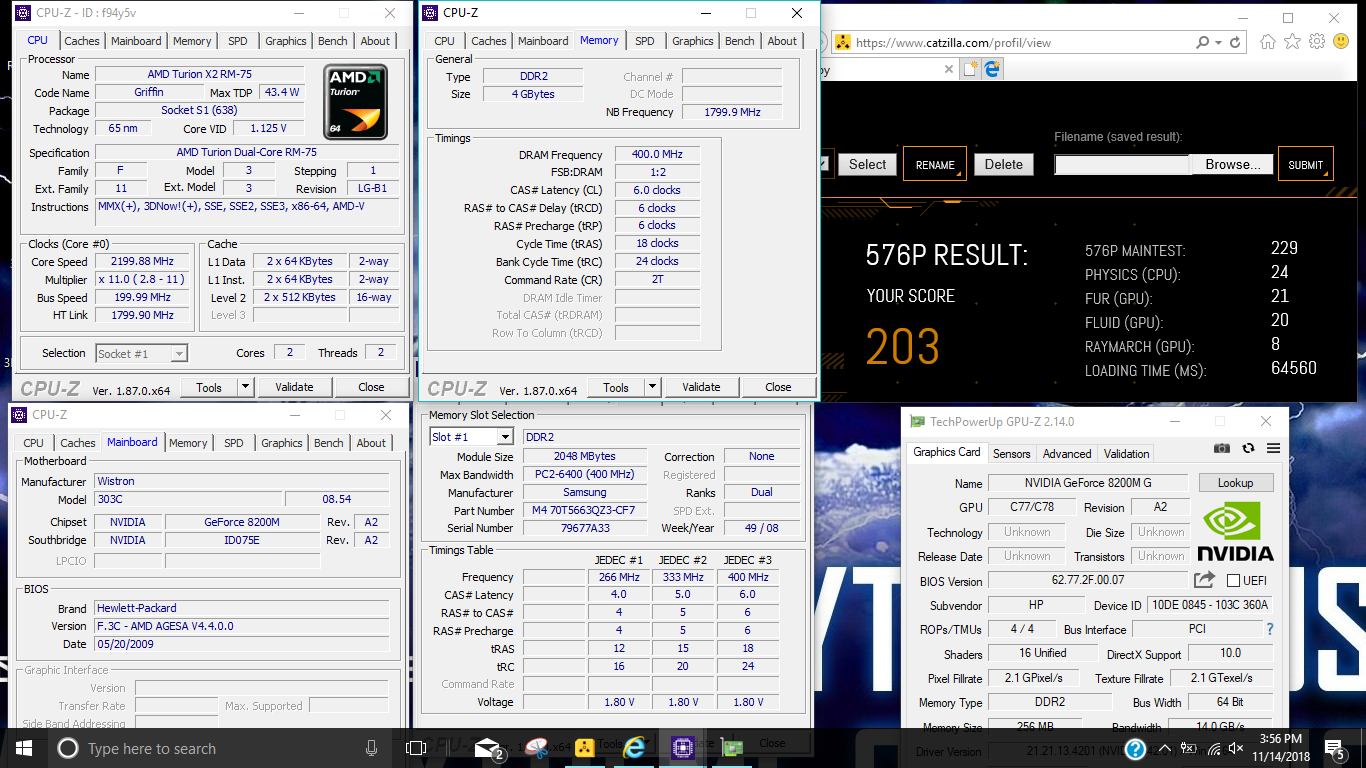Screen dimensions: 1366x768
Task: Open the Advanced tab in GPU-Z
Action: (x=1067, y=453)
